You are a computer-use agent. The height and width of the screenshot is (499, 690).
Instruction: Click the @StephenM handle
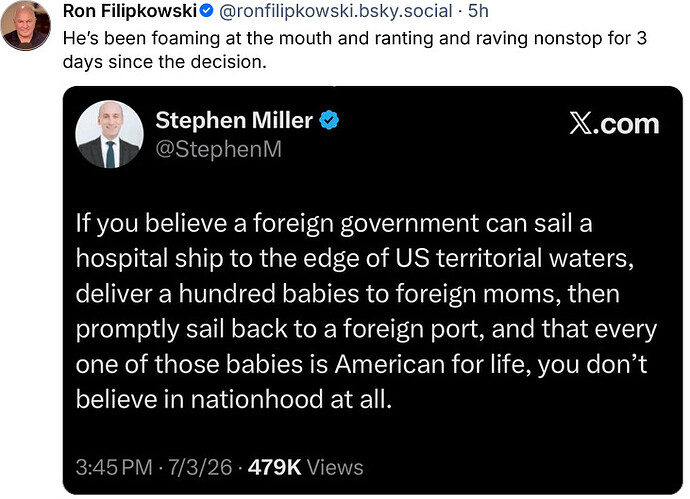219,150
